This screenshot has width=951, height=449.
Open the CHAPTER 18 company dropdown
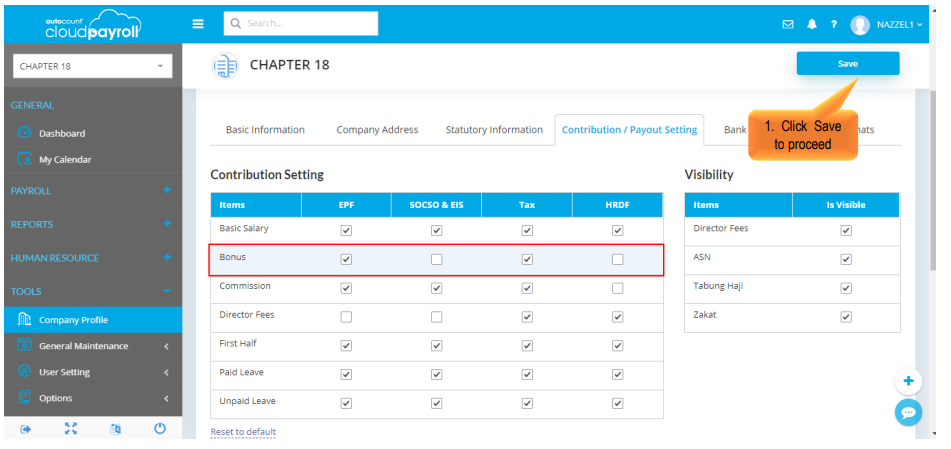92,67
